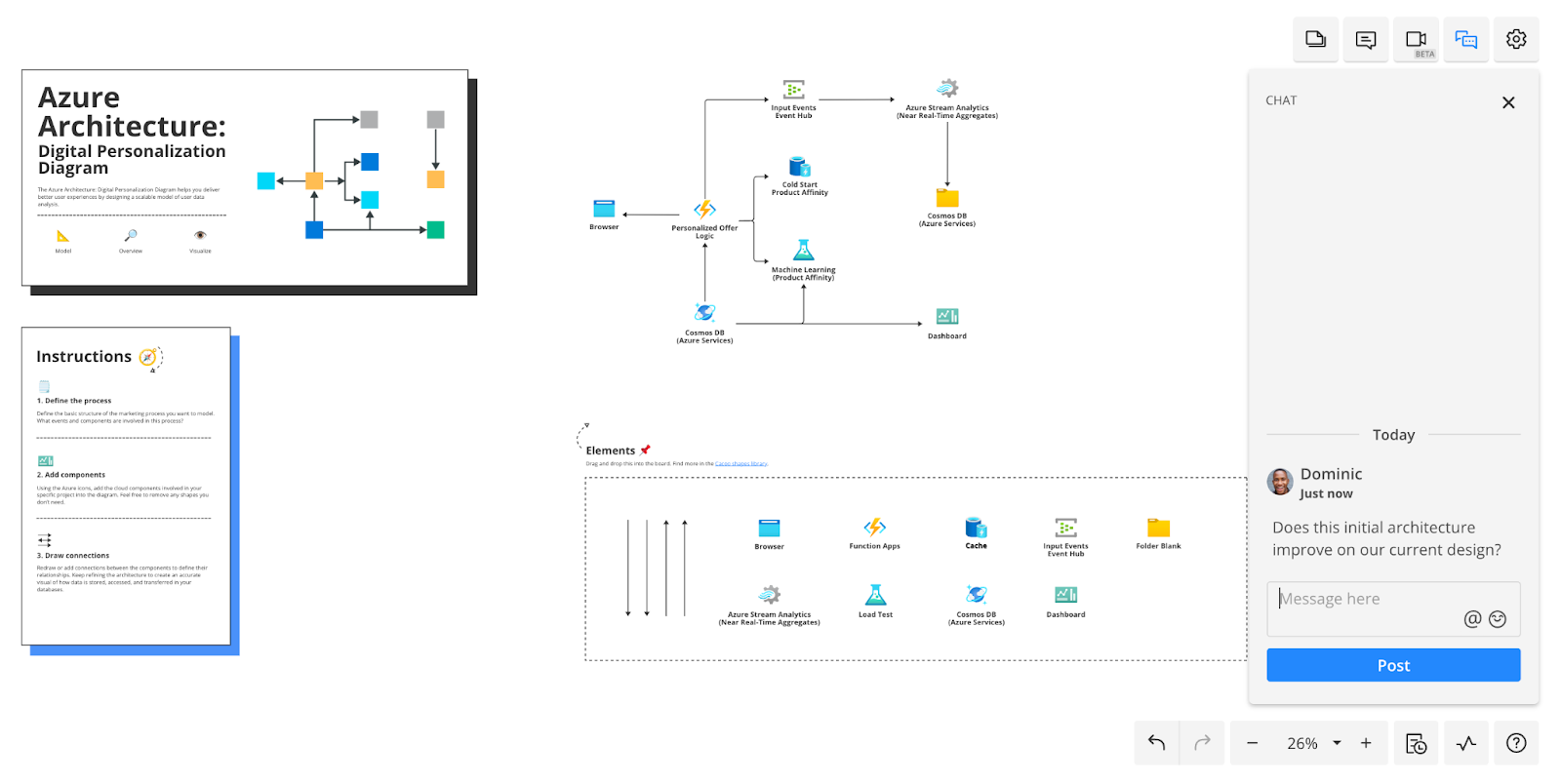Select '3. Draw connections' text

tap(73, 556)
